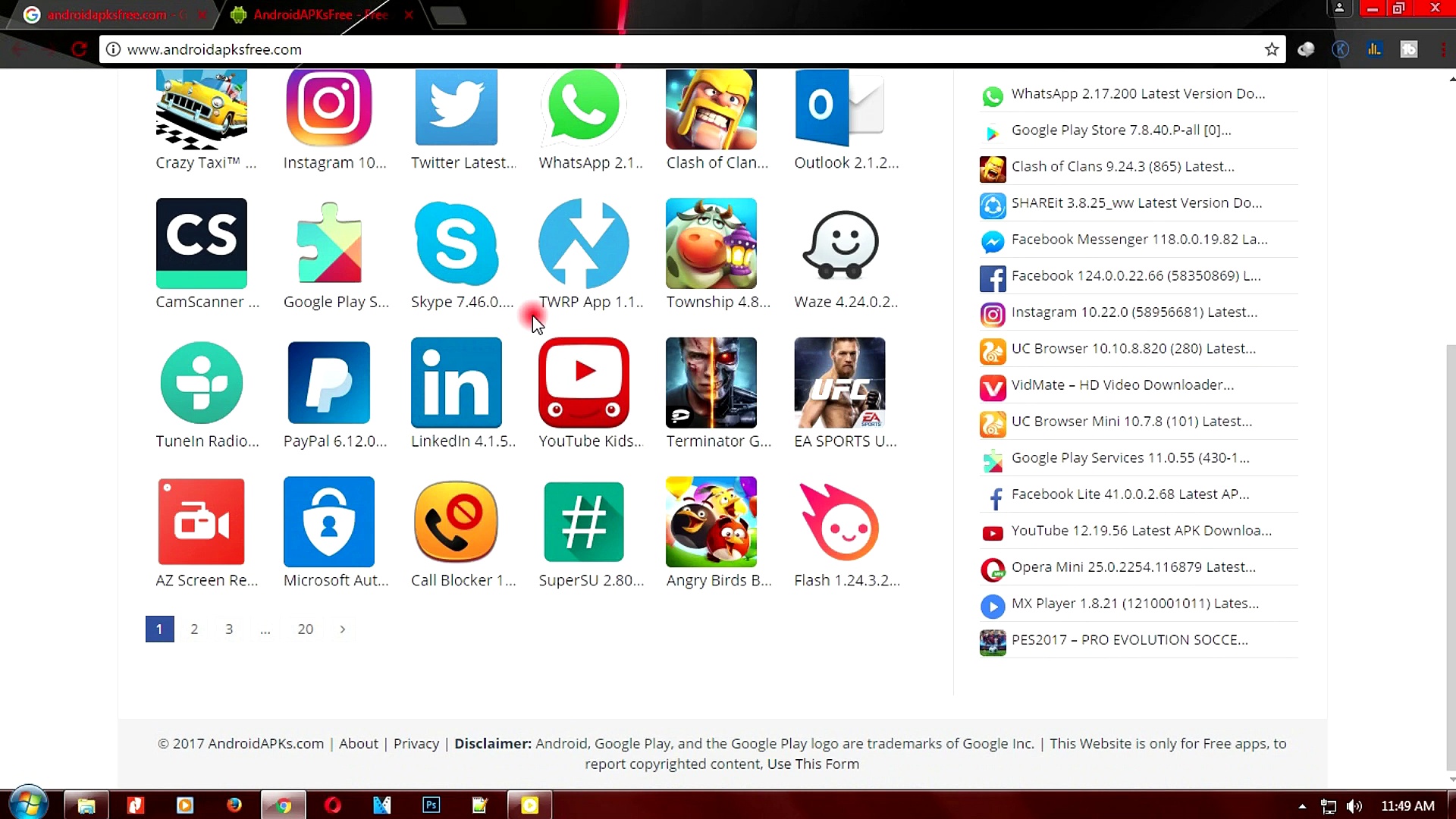The width and height of the screenshot is (1456, 819).
Task: Click the PayPal app icon
Action: 328,383
